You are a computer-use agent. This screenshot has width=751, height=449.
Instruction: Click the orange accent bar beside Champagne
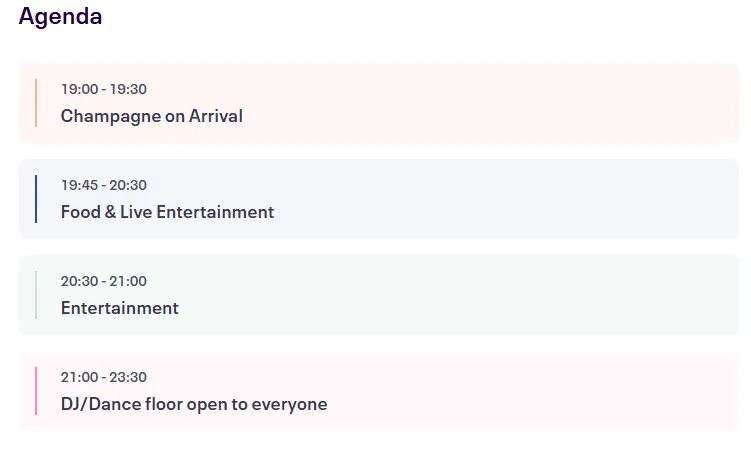point(36,103)
